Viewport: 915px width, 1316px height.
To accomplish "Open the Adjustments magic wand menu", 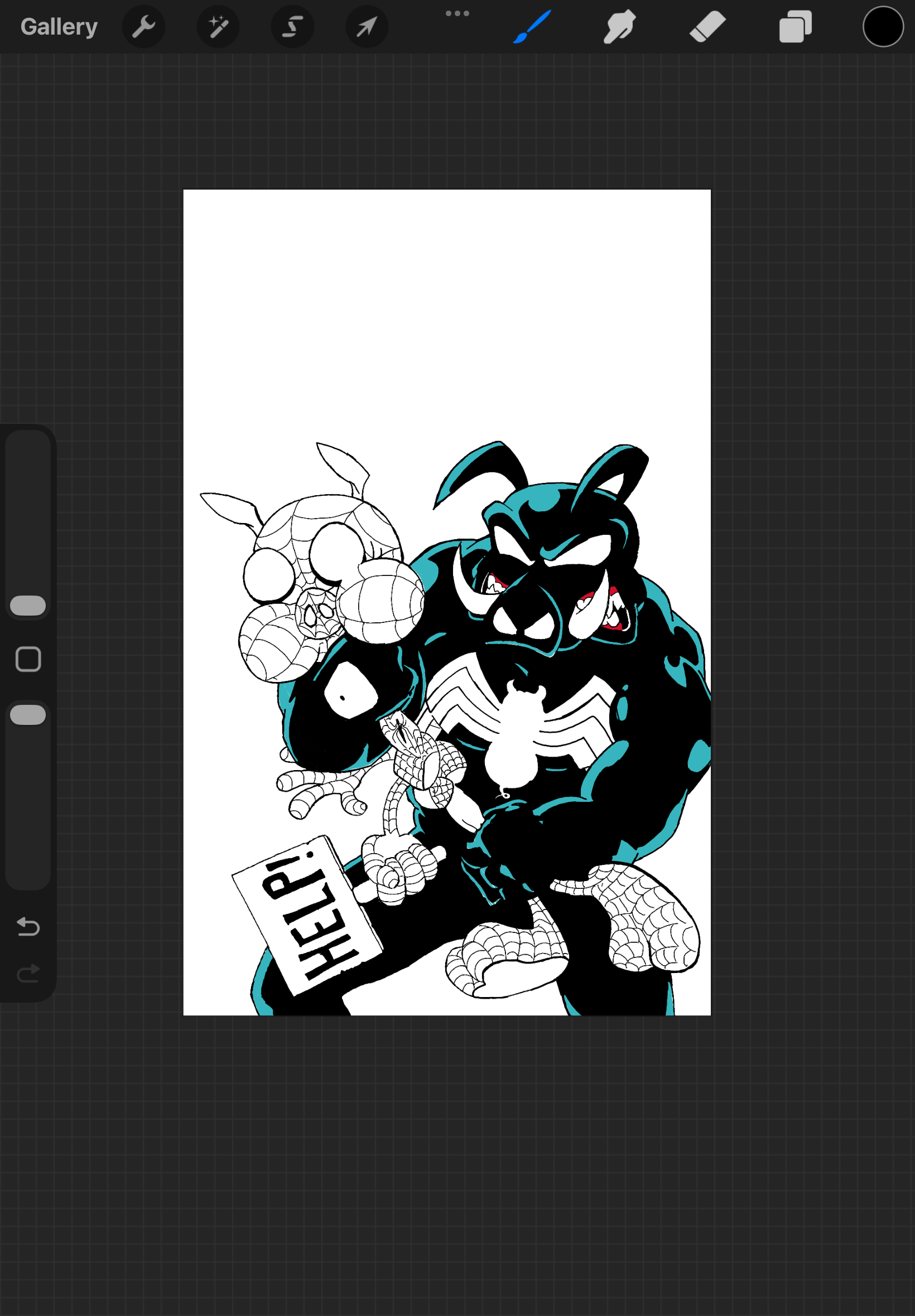I will 218,27.
